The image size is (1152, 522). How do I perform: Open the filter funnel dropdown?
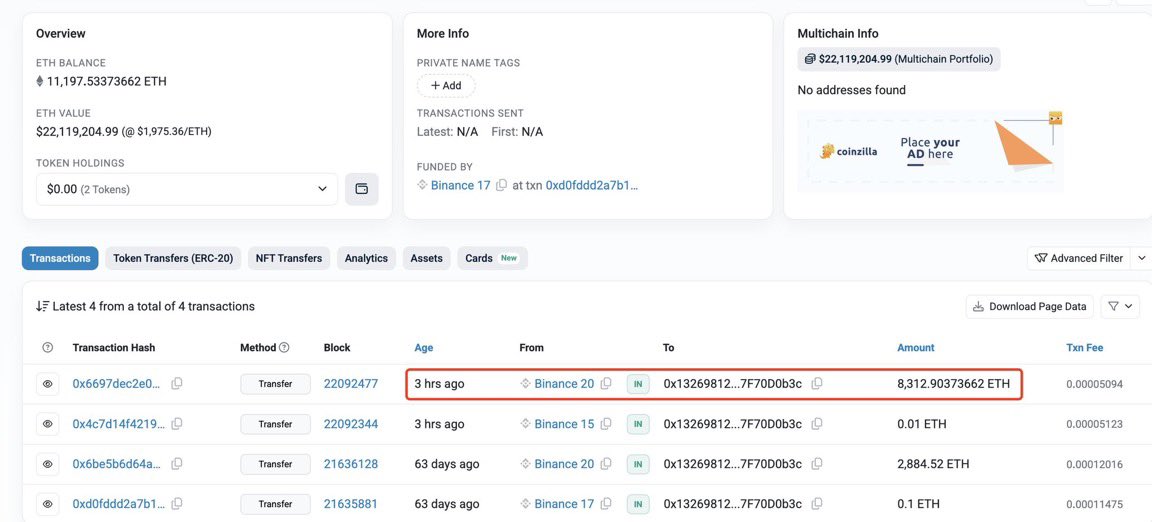click(1120, 307)
